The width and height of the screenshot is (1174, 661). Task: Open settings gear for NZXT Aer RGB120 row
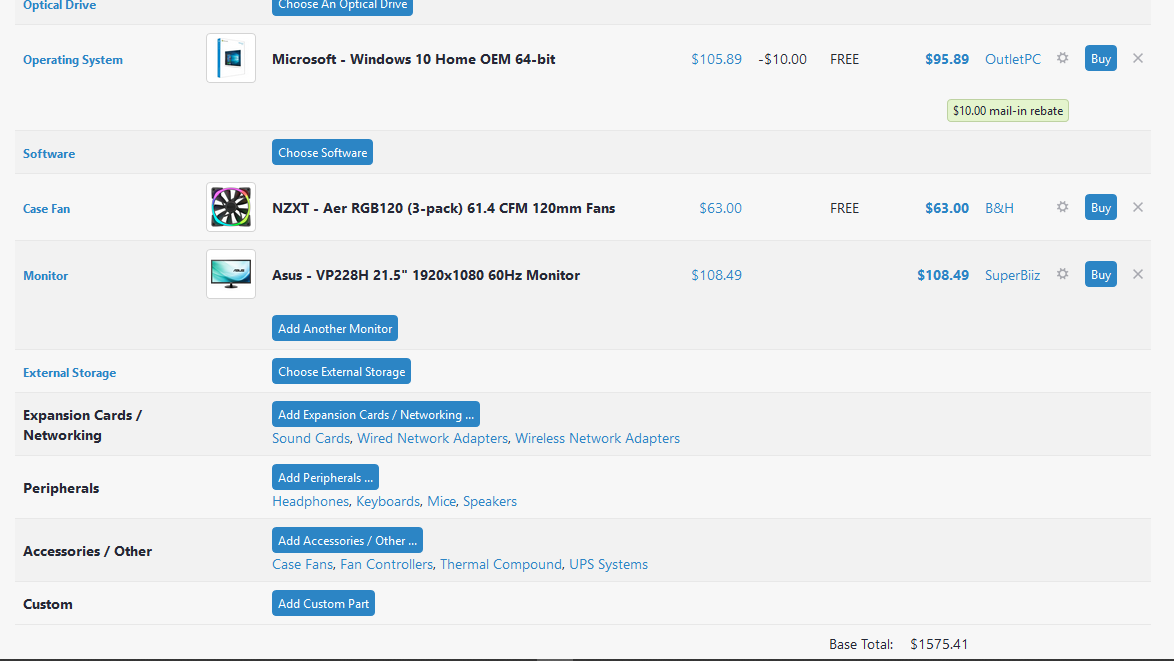coord(1062,207)
